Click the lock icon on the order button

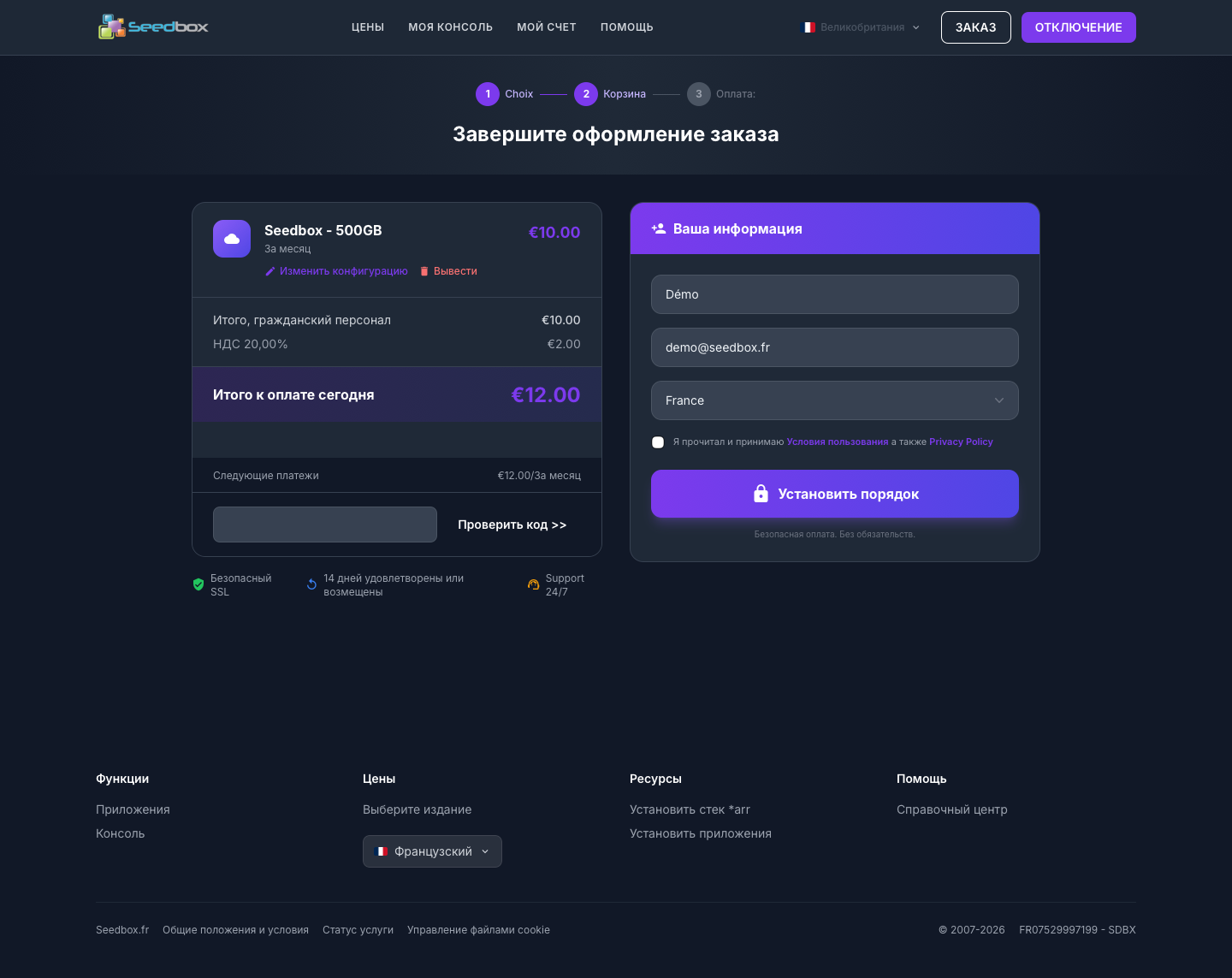761,494
